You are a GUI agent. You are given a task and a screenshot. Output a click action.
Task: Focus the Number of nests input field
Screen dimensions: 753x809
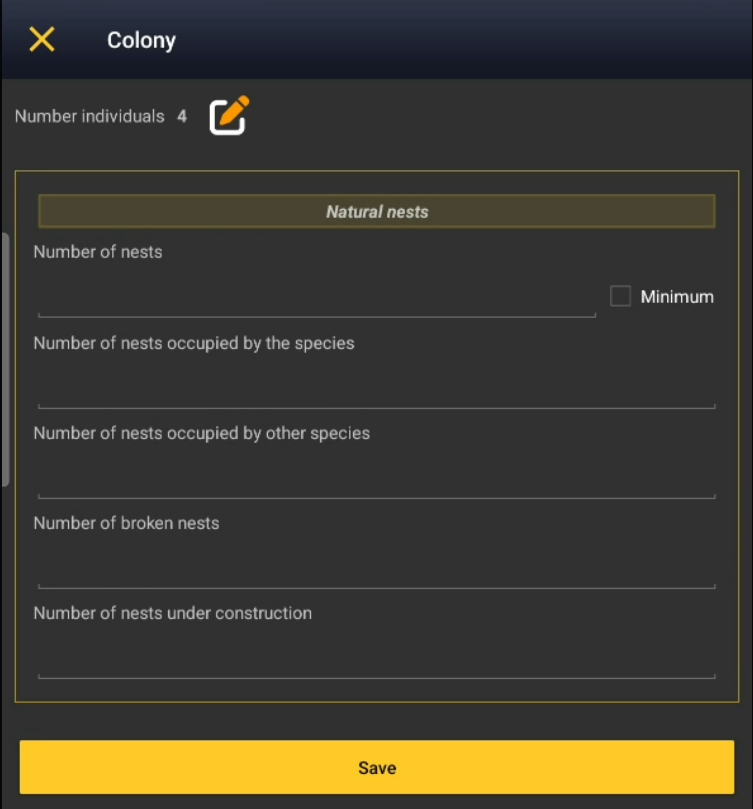pos(316,298)
